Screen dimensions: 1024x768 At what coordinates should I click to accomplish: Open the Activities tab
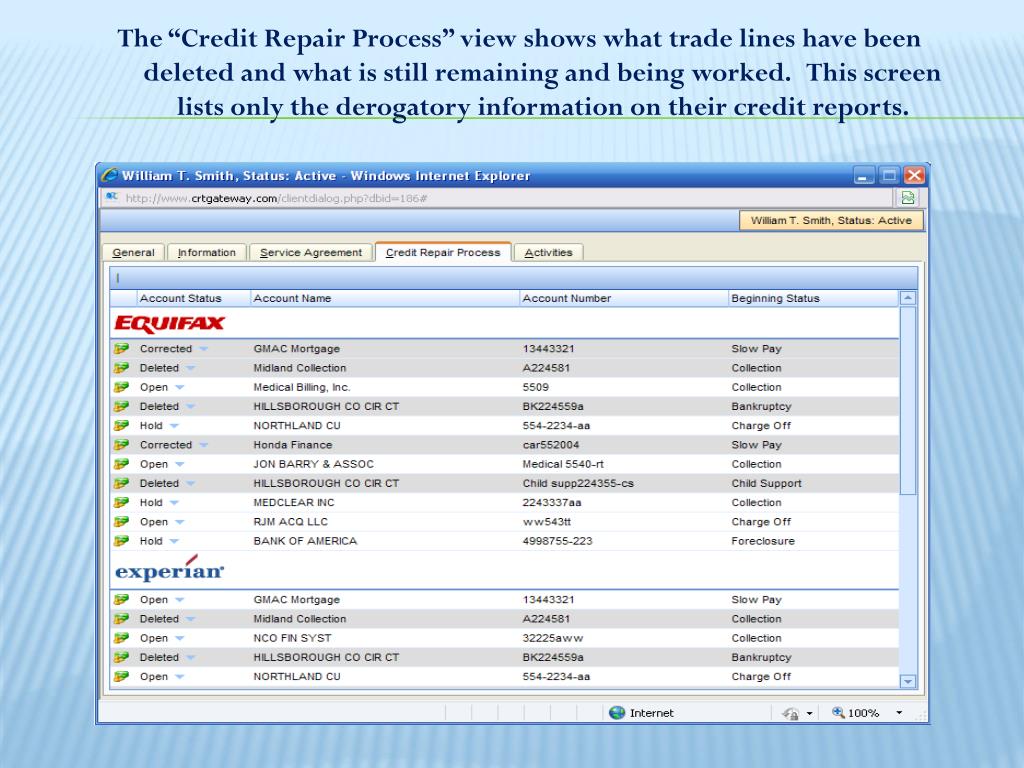549,253
